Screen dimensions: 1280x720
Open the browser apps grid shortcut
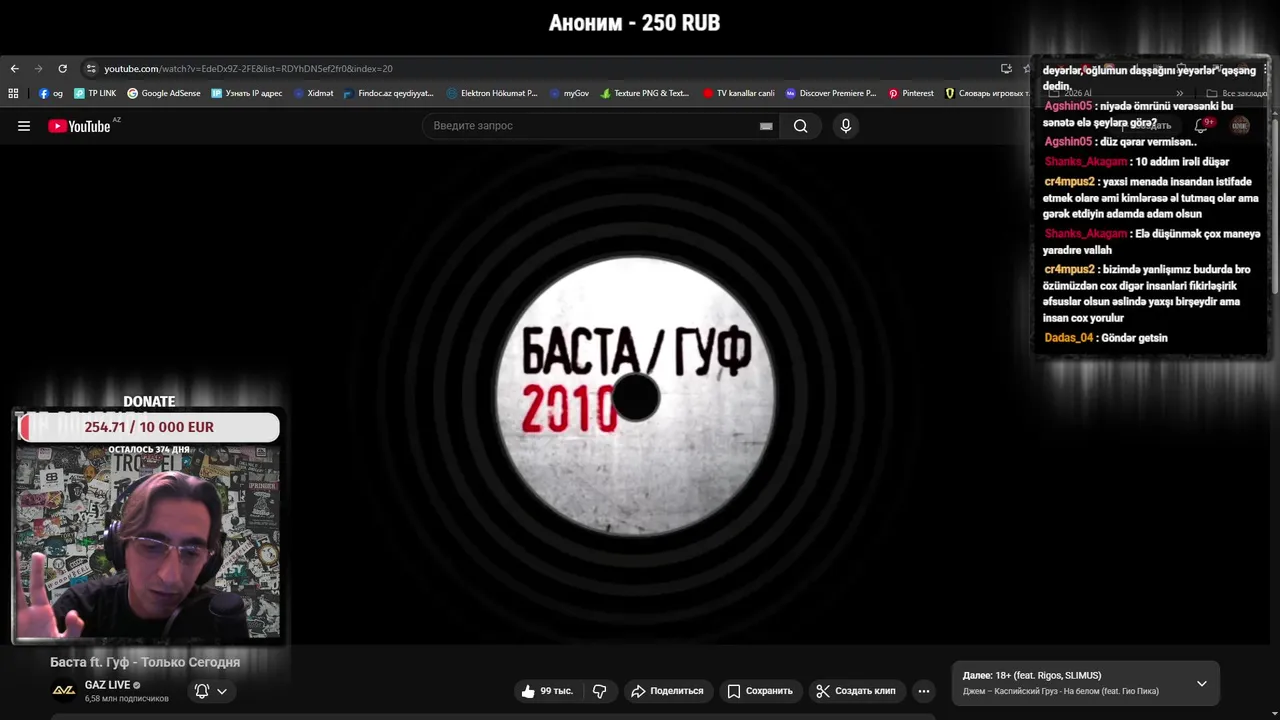tap(13, 93)
